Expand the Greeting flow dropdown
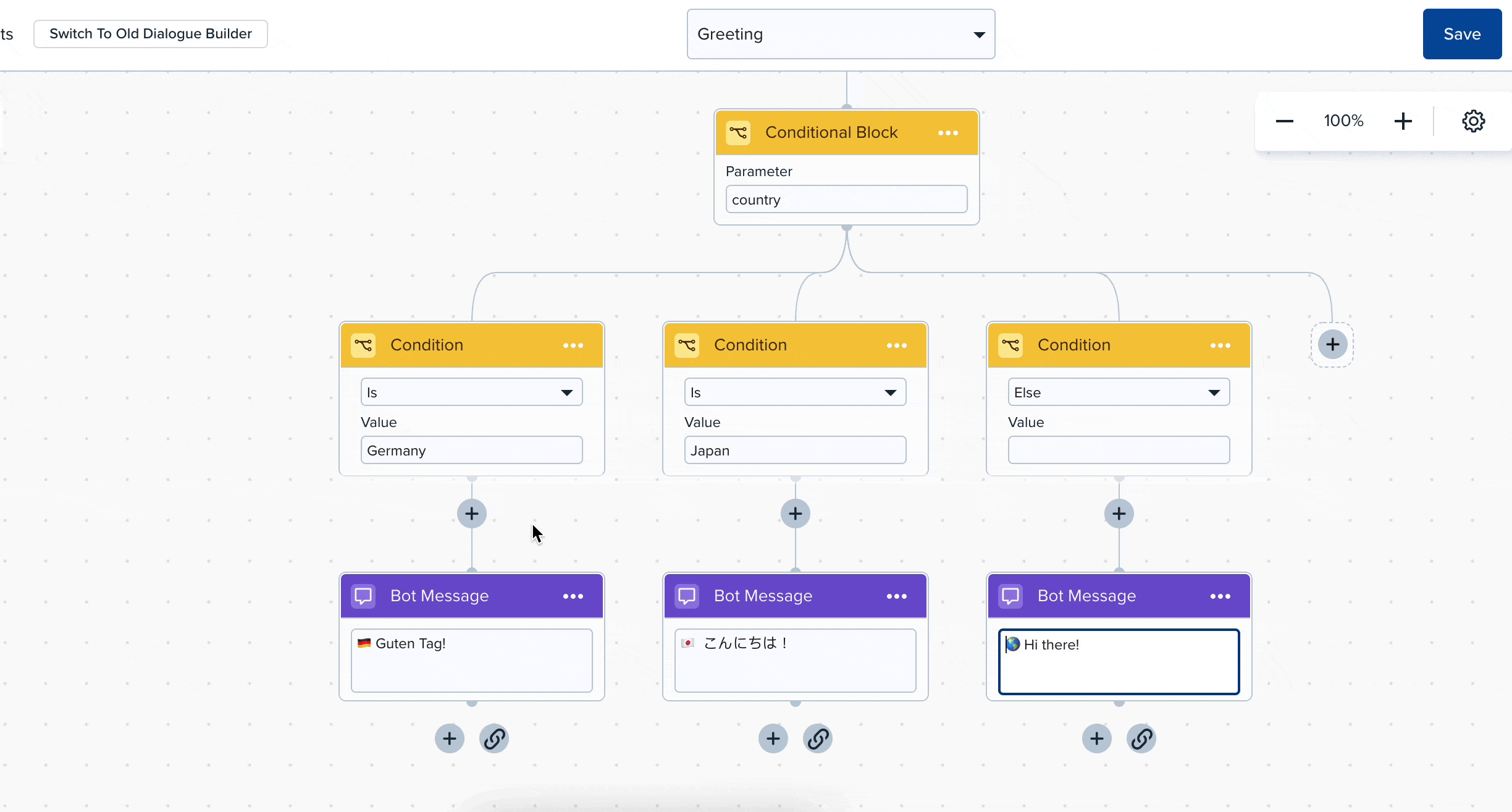Viewport: 1512px width, 812px height. 978,33
